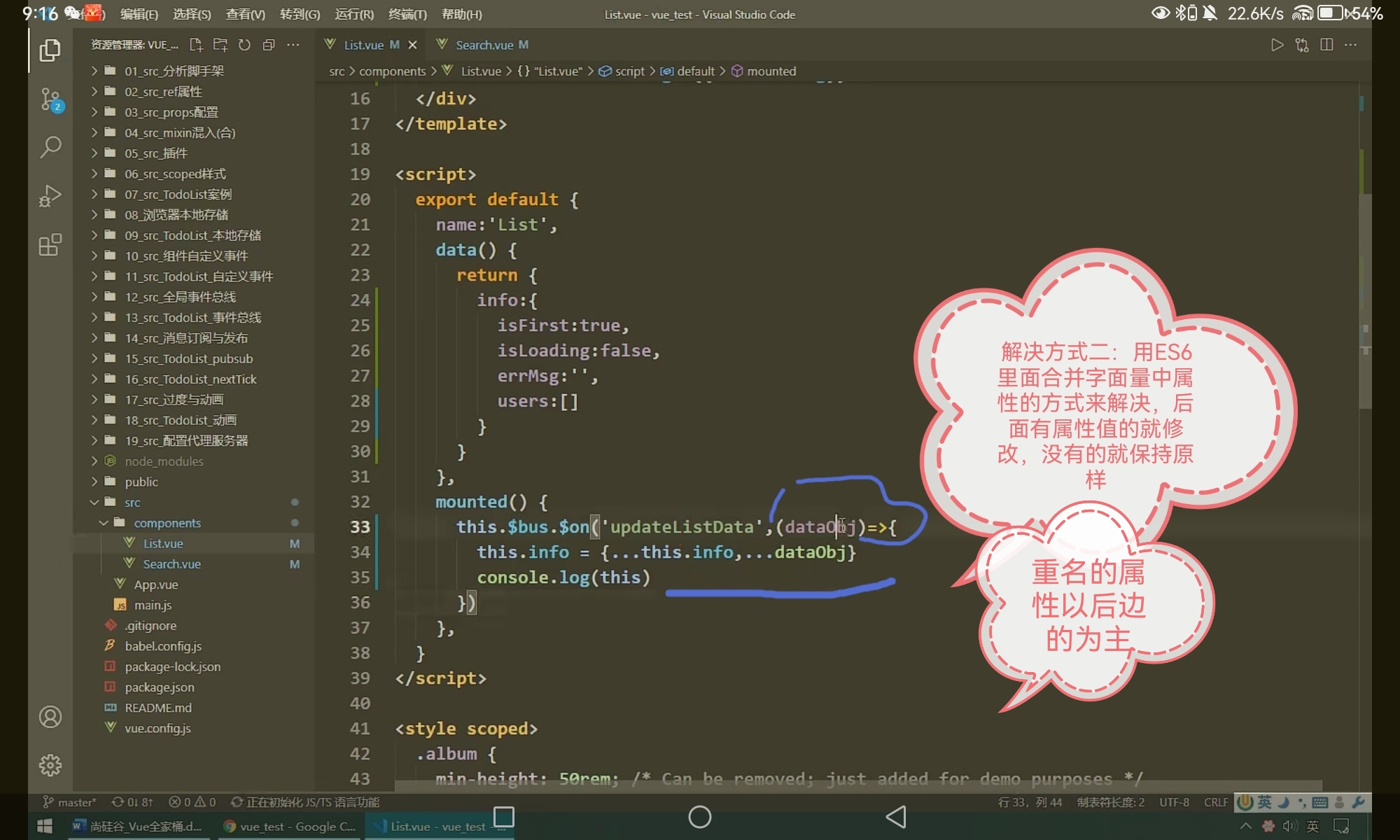Expand the public folder
1400x840 pixels.
(141, 482)
